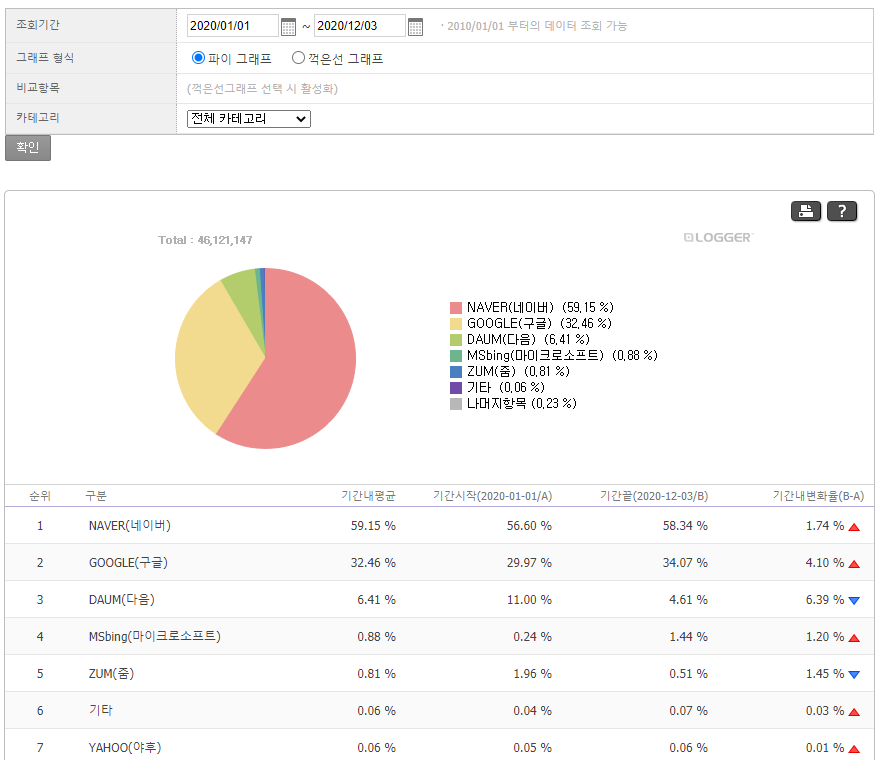
Task: Click the 순위 column header
Action: tap(40, 496)
